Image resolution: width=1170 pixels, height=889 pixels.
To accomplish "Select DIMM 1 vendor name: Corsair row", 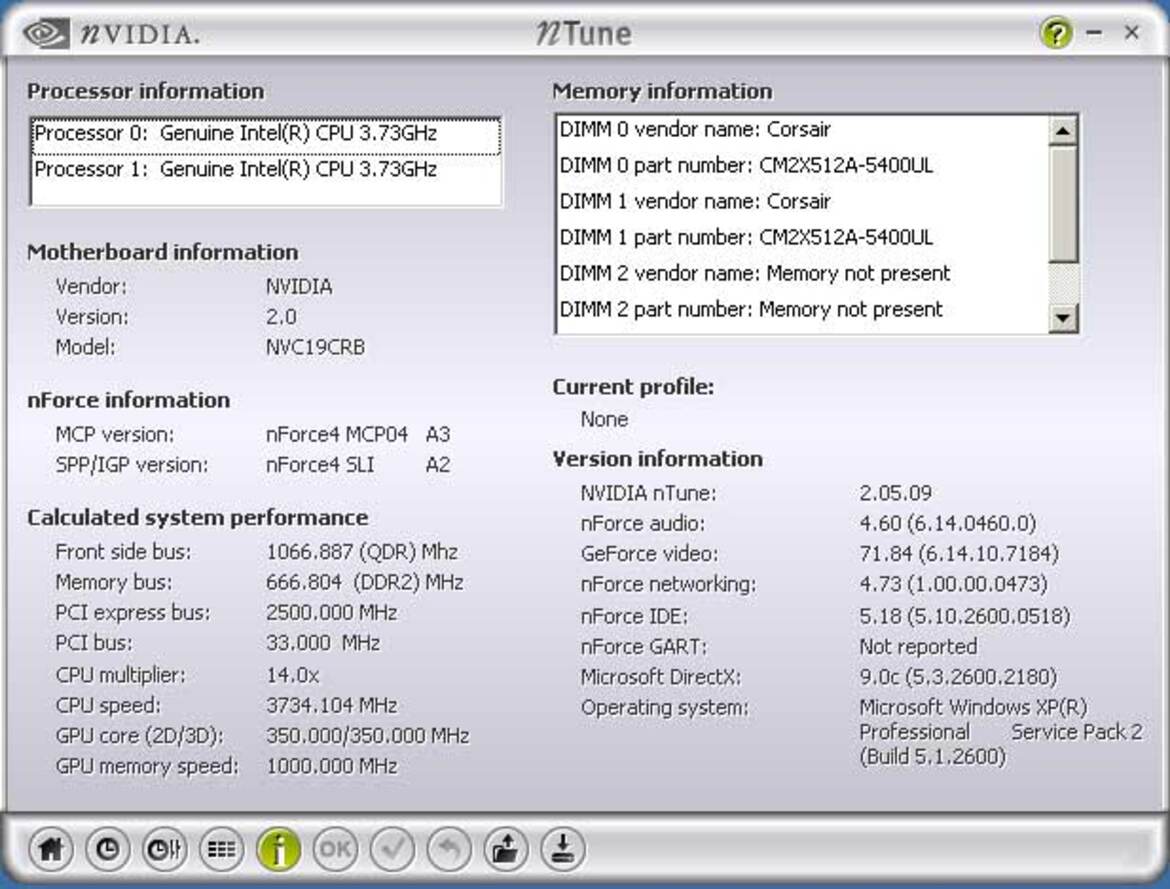I will coord(802,202).
